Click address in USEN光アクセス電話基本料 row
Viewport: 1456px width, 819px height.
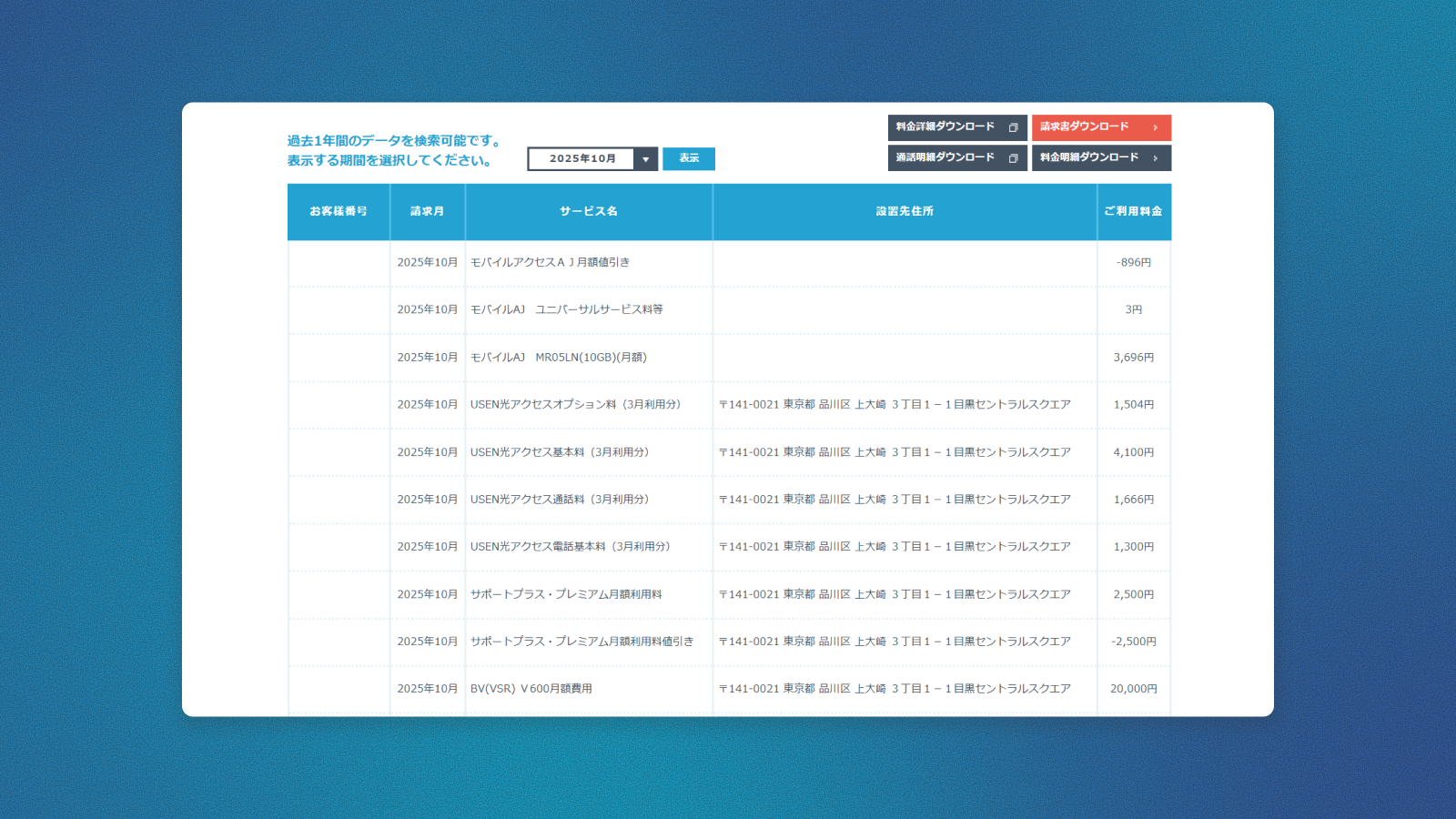tap(895, 547)
